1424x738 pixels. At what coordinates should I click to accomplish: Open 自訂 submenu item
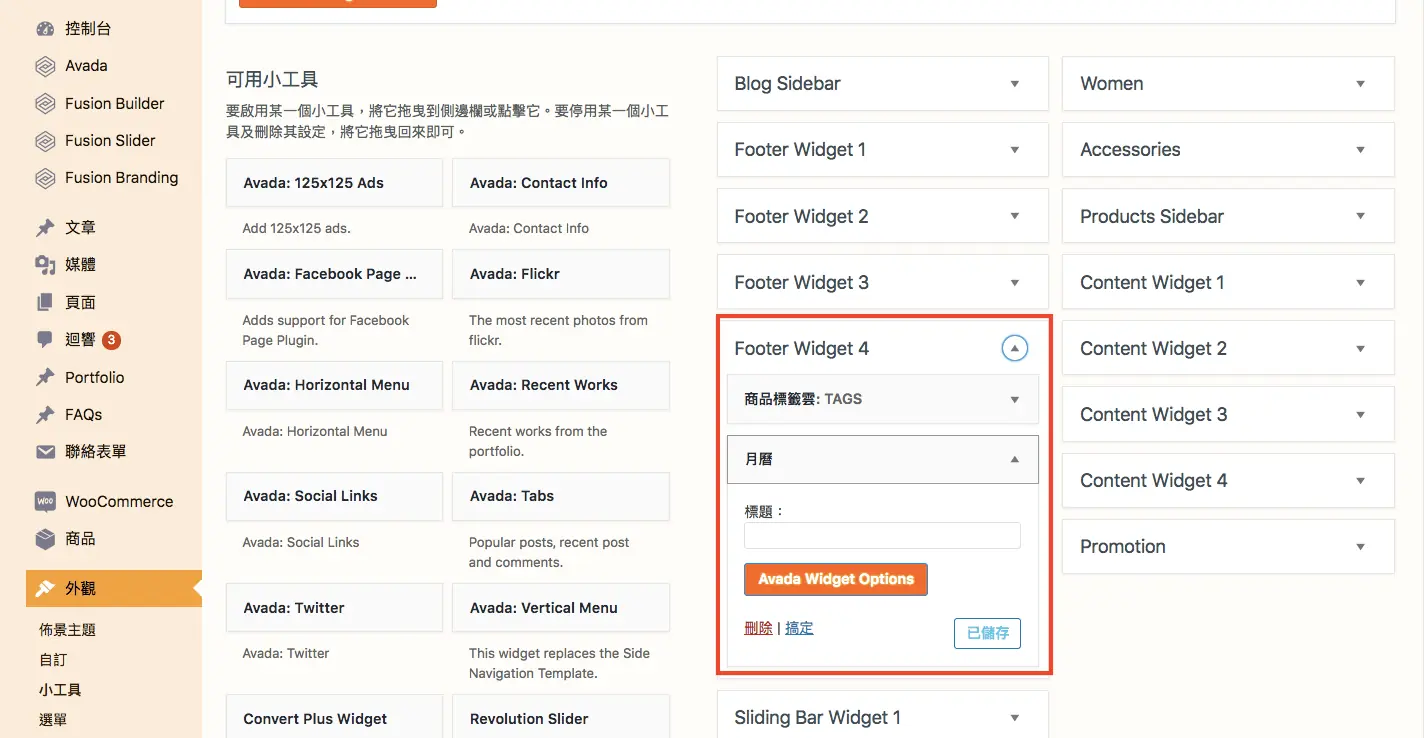point(53,660)
